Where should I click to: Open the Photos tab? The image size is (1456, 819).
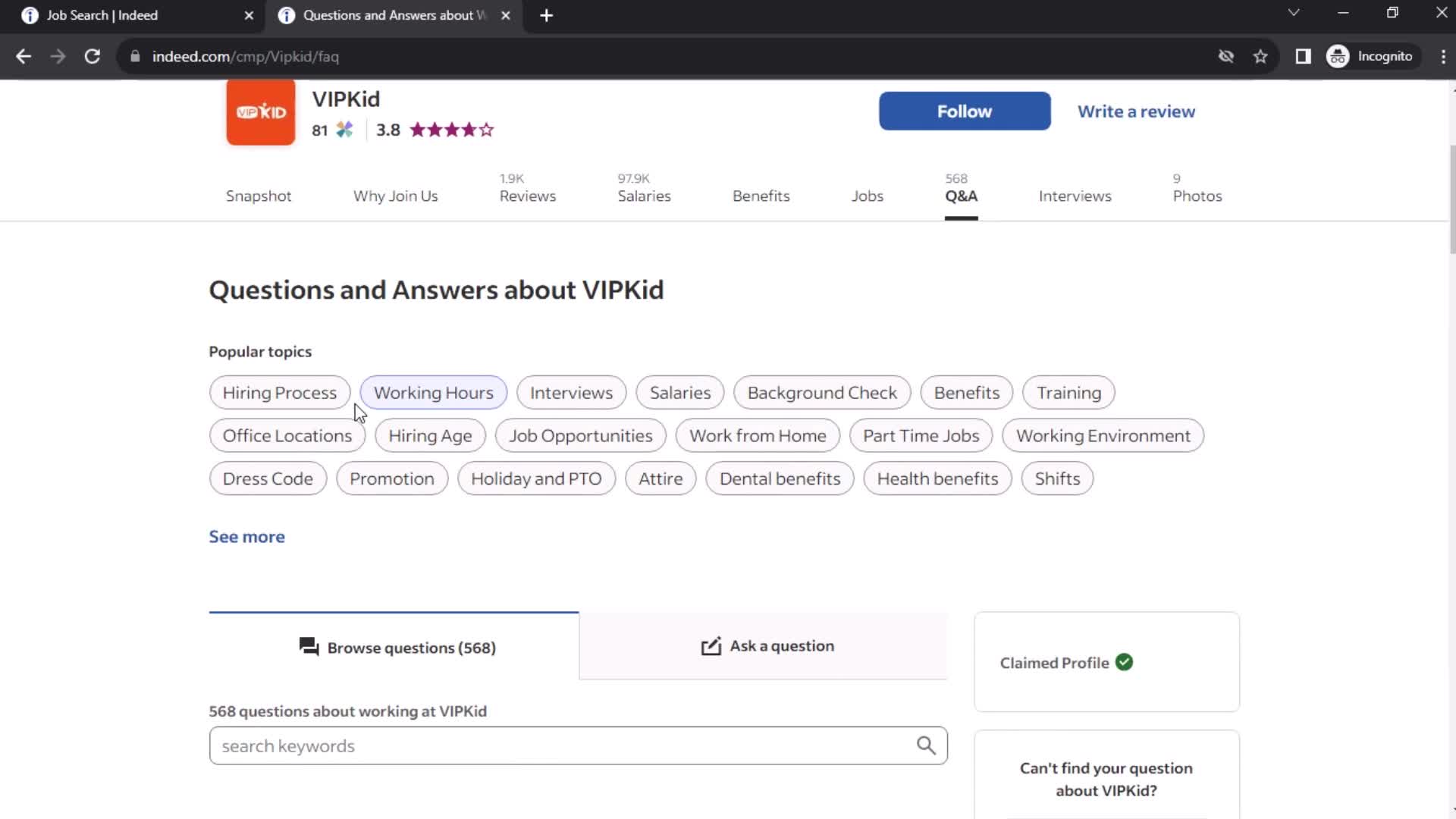(x=1197, y=189)
